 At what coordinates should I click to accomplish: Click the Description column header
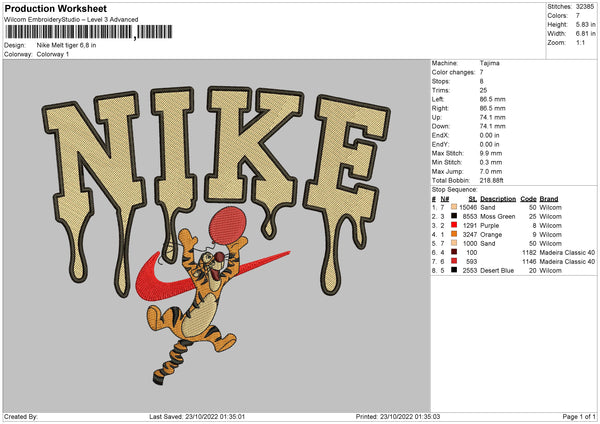tap(498, 199)
